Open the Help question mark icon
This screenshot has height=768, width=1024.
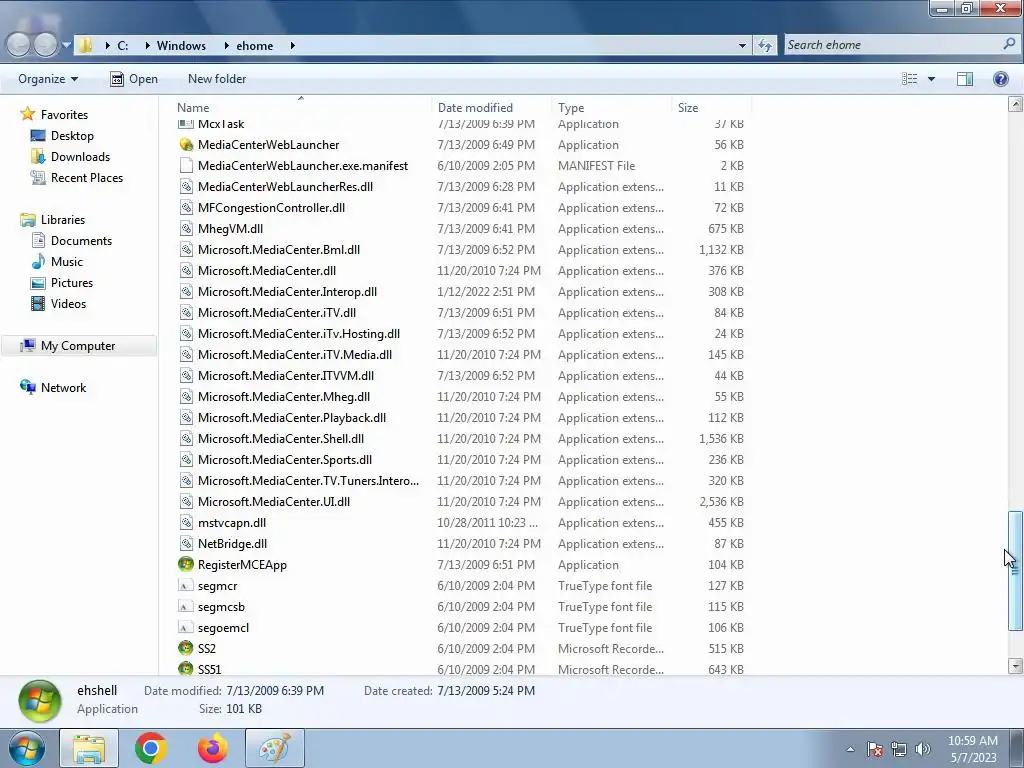click(x=1000, y=79)
